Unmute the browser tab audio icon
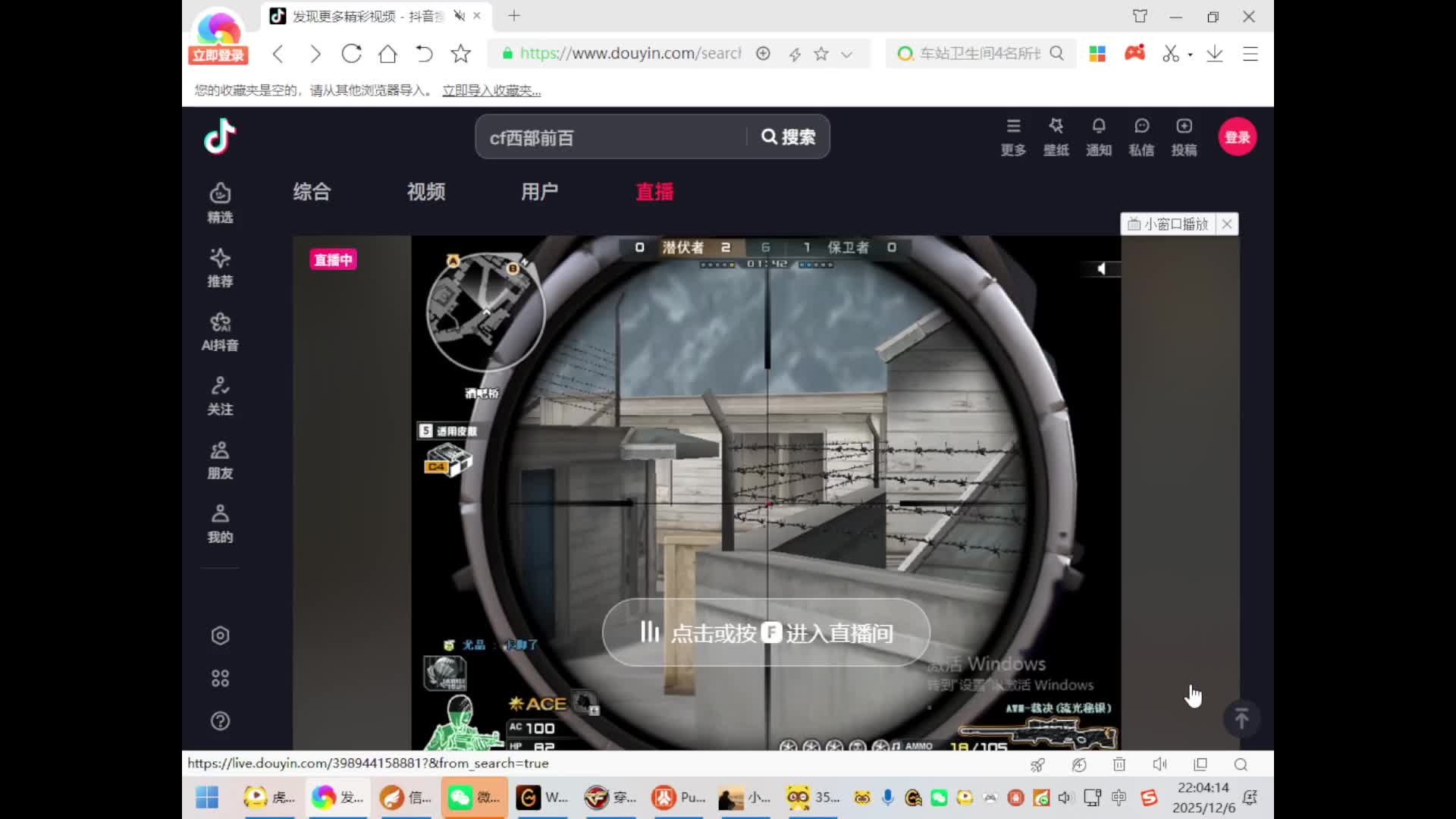 [459, 16]
